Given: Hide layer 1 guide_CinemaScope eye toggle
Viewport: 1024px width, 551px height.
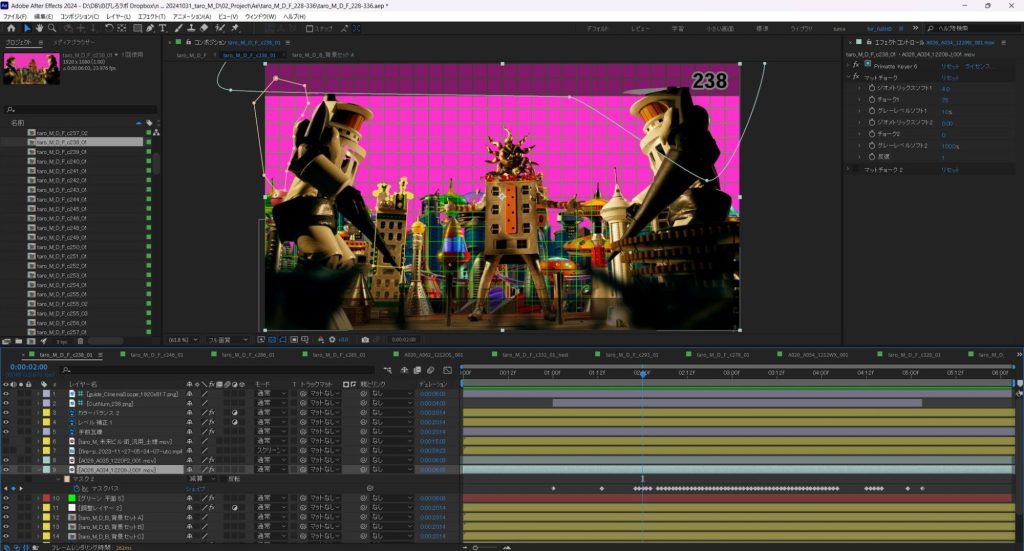Looking at the screenshot, I should (x=6, y=394).
